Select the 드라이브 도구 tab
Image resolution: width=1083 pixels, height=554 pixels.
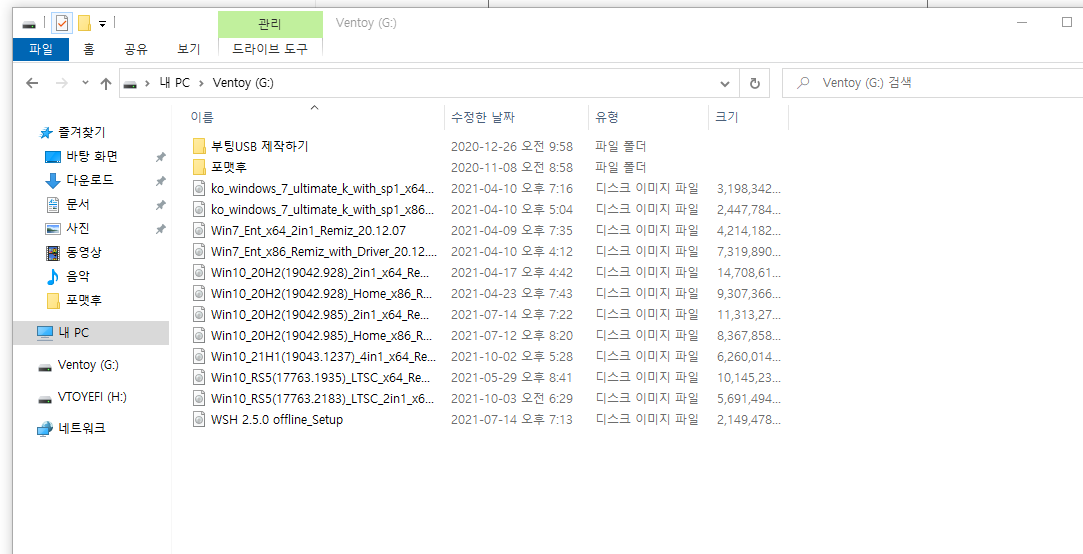tap(269, 49)
